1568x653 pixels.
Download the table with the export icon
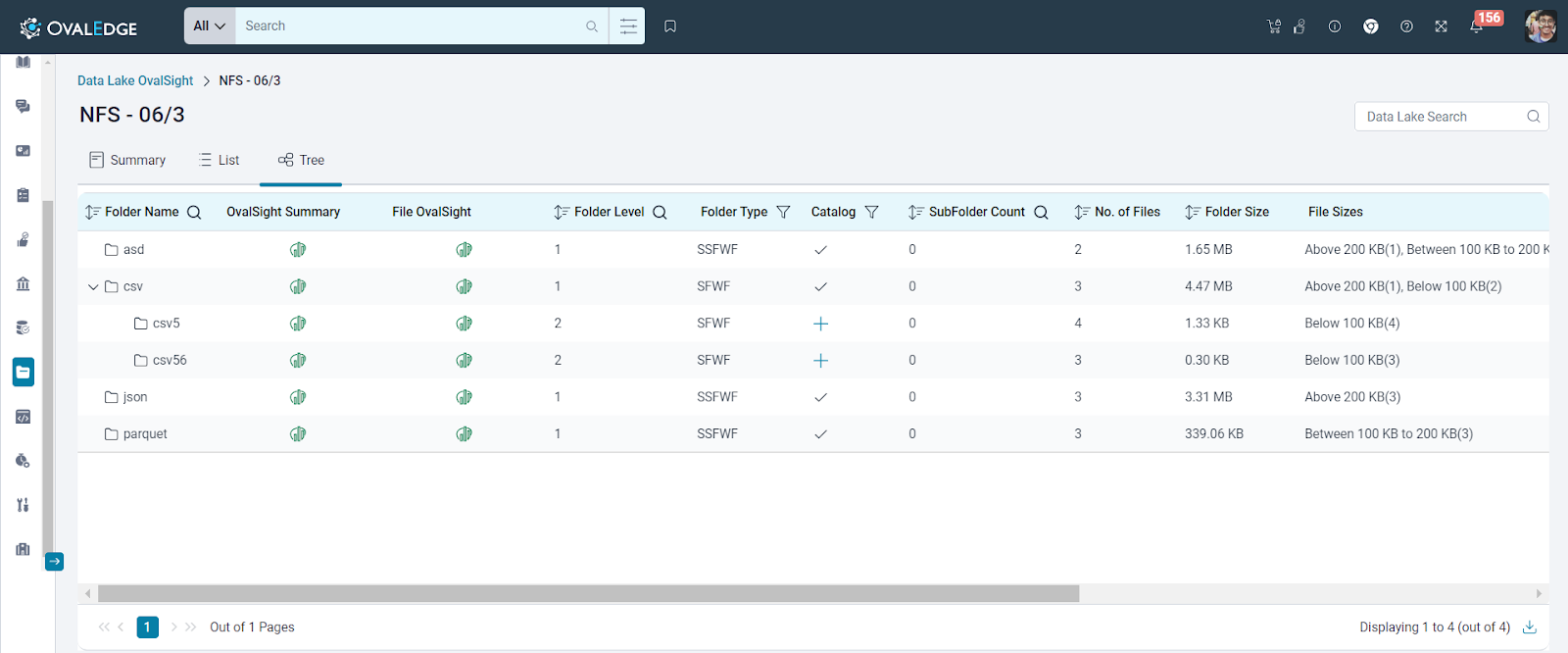point(1530,627)
